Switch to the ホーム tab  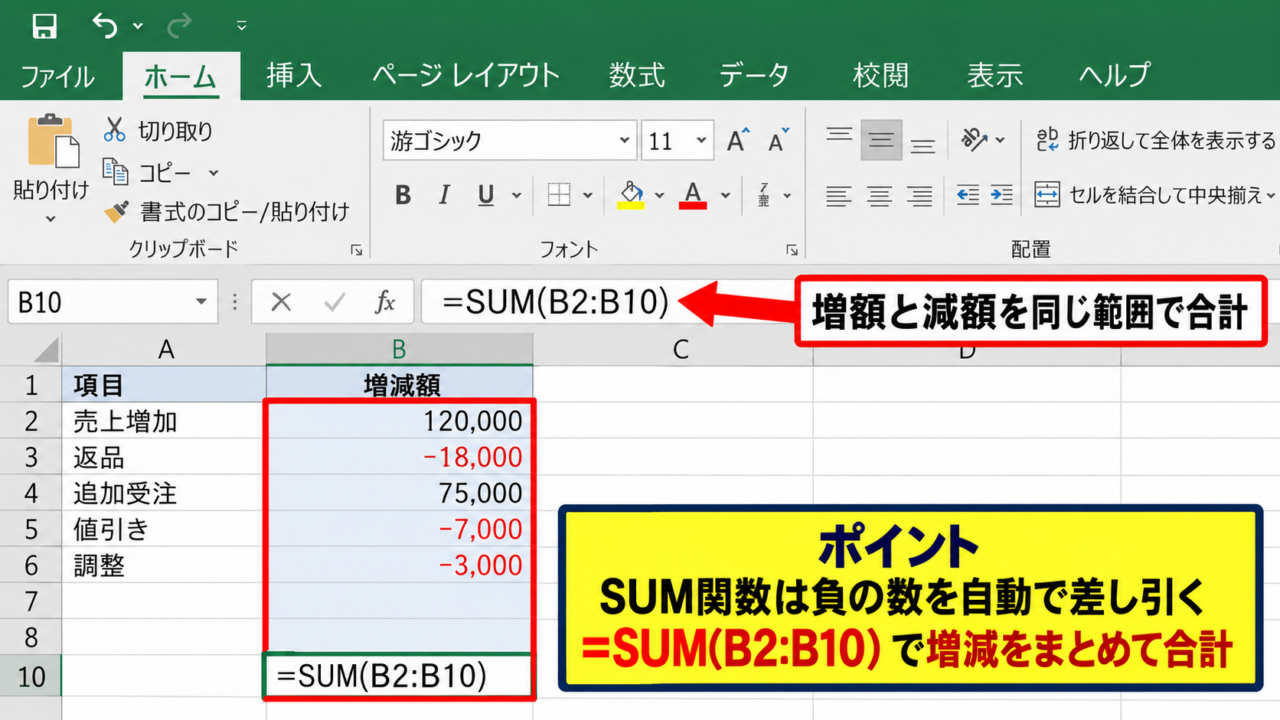180,76
